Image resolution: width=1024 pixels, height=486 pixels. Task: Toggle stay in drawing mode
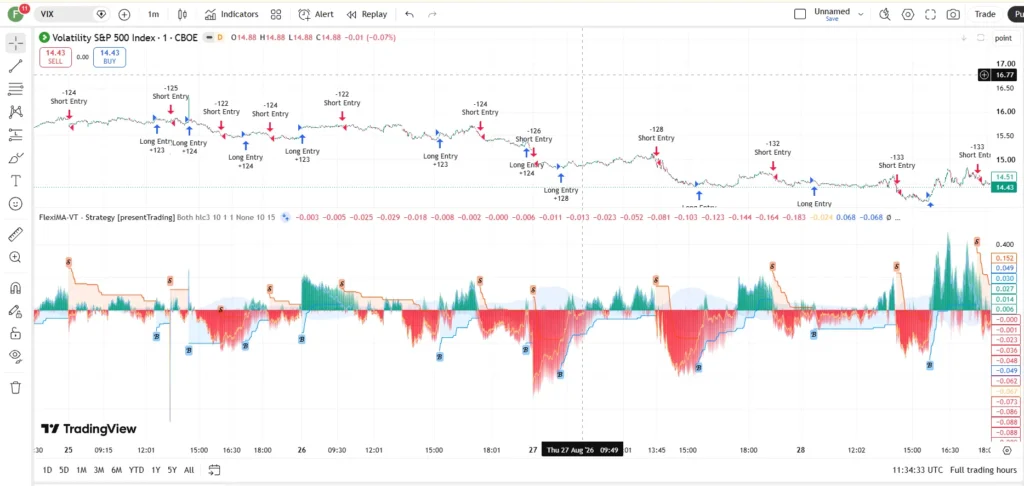[x=16, y=311]
